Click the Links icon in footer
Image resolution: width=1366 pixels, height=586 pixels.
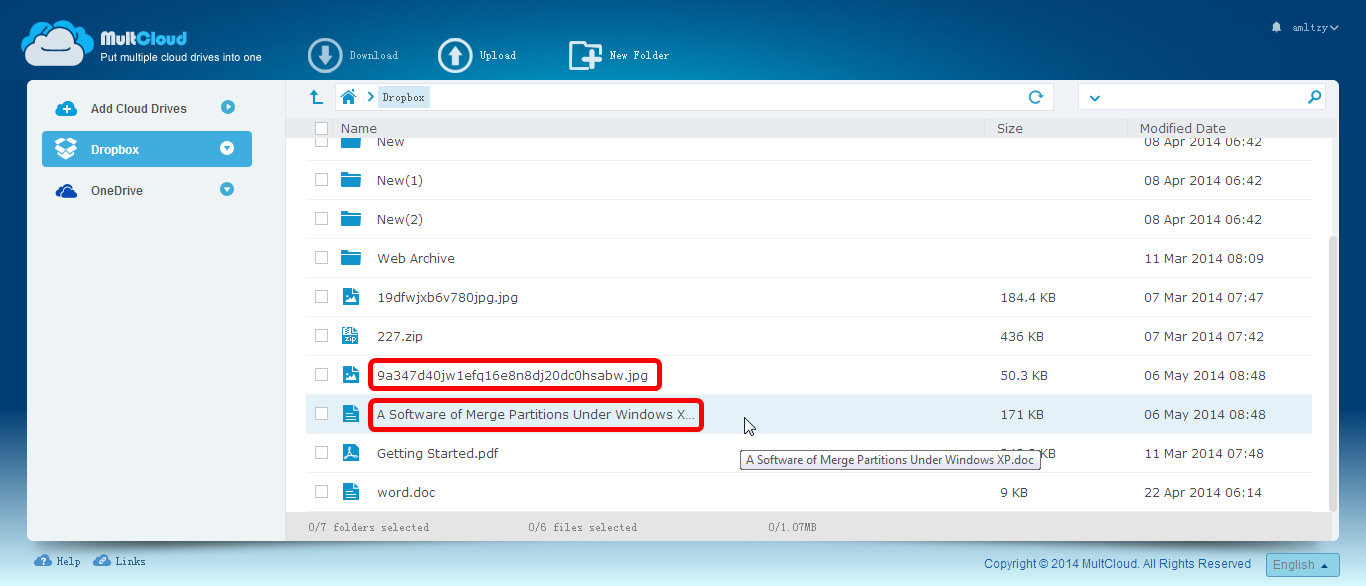(x=102, y=561)
